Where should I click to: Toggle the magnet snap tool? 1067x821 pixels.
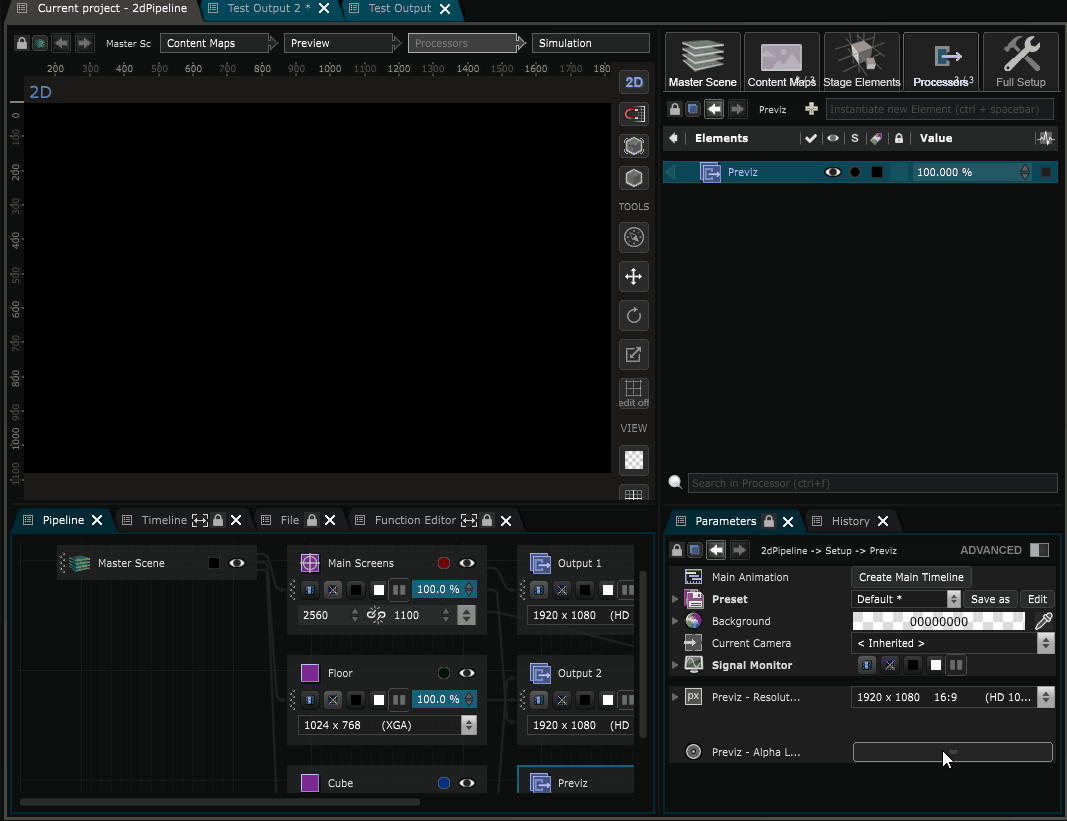pyautogui.click(x=634, y=114)
